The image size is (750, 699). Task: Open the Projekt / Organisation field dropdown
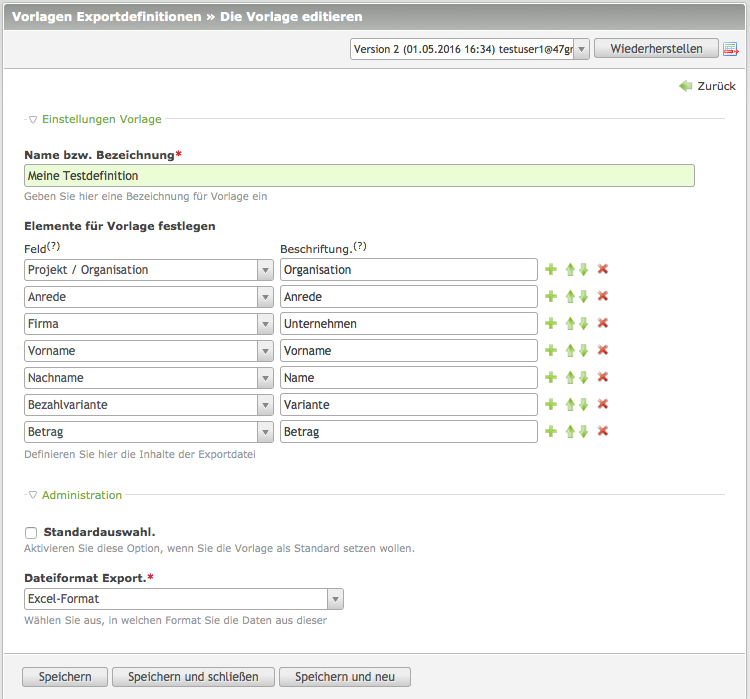(149, 270)
